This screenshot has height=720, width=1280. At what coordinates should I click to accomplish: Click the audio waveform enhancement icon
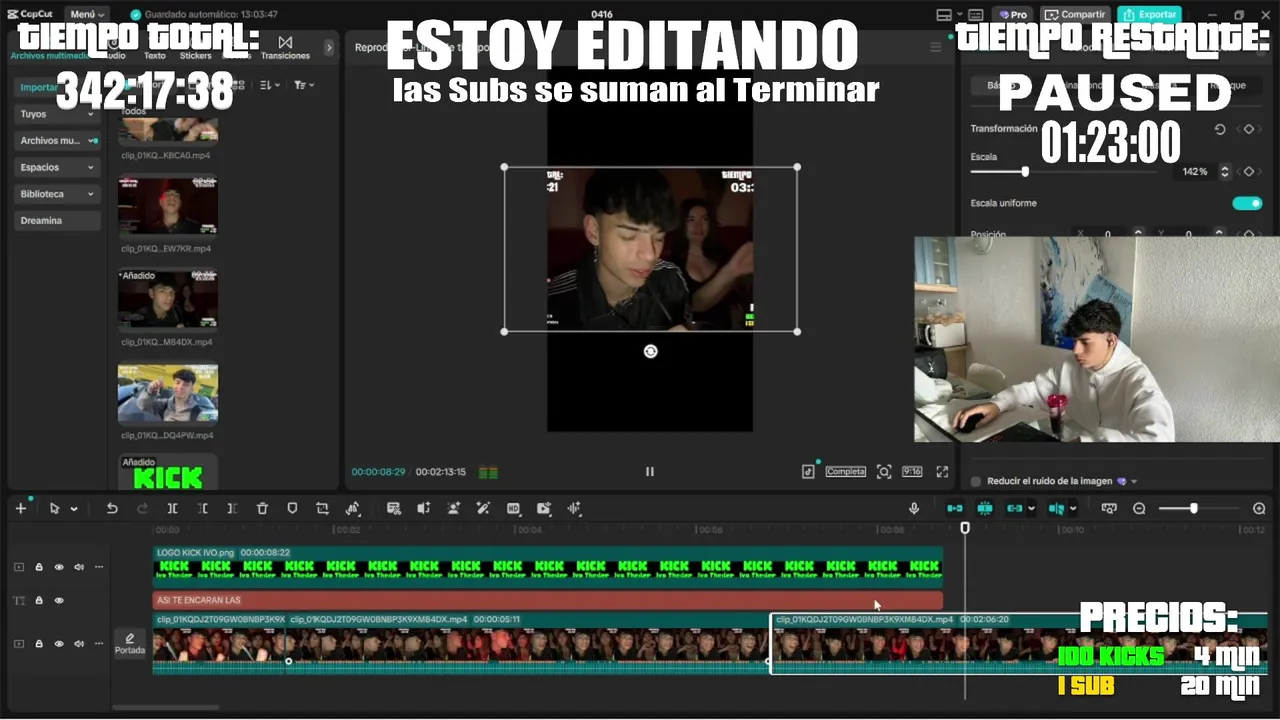(574, 508)
